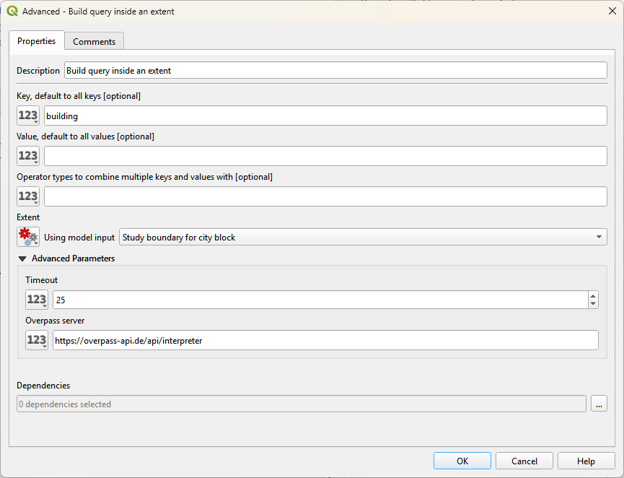Click the Operator types input field
The width and height of the screenshot is (624, 478).
pyautogui.click(x=326, y=196)
